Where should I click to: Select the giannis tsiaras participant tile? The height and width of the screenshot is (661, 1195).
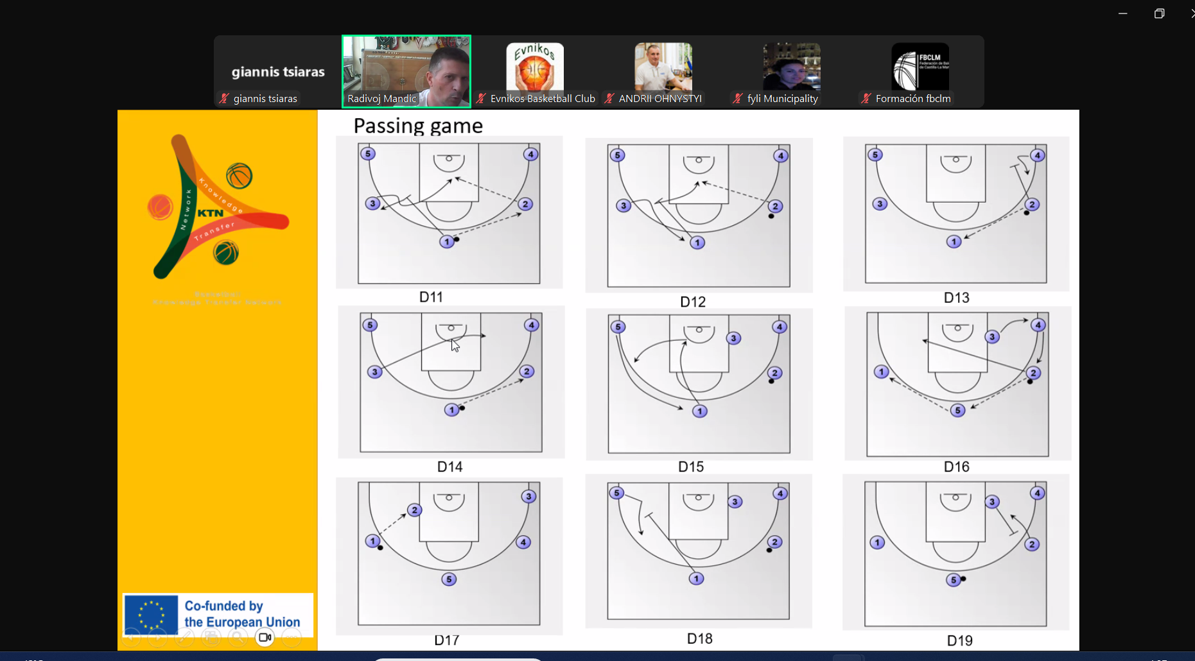point(277,72)
